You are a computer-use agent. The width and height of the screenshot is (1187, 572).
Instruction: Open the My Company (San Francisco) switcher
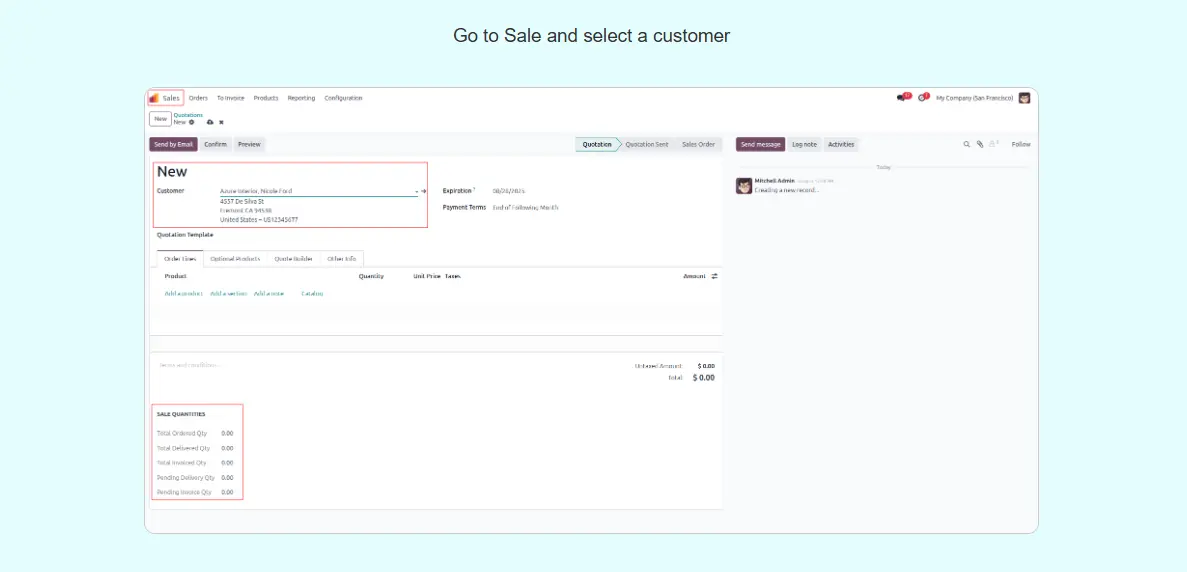coord(974,98)
